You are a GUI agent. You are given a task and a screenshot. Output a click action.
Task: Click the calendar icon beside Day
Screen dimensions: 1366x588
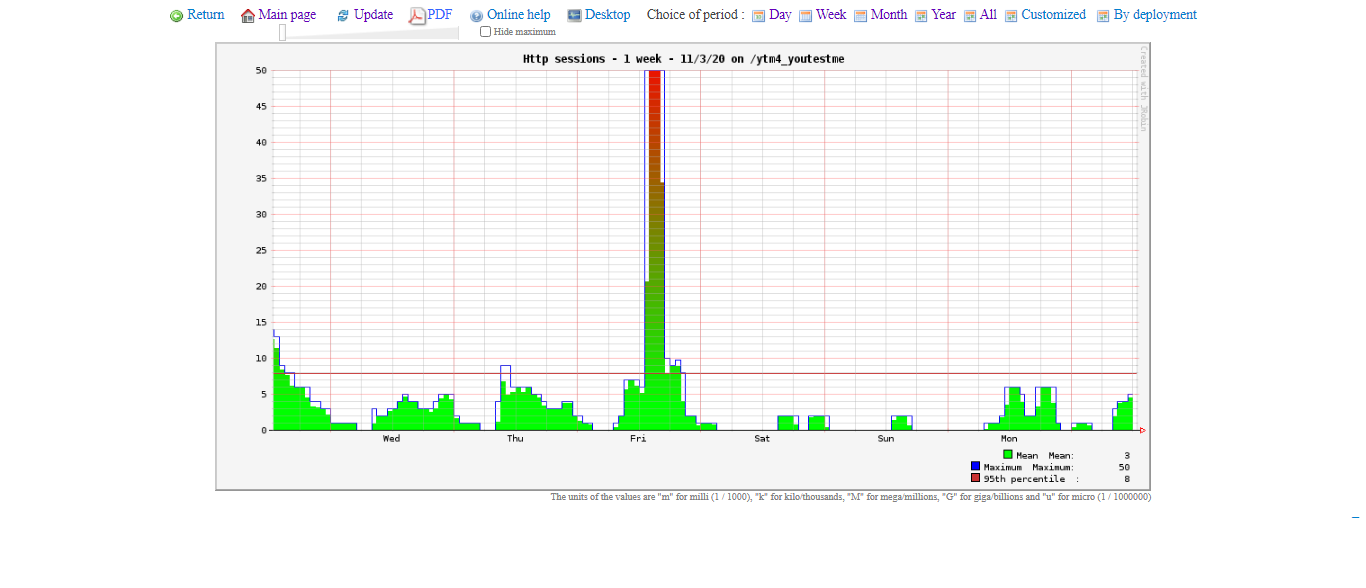(758, 16)
